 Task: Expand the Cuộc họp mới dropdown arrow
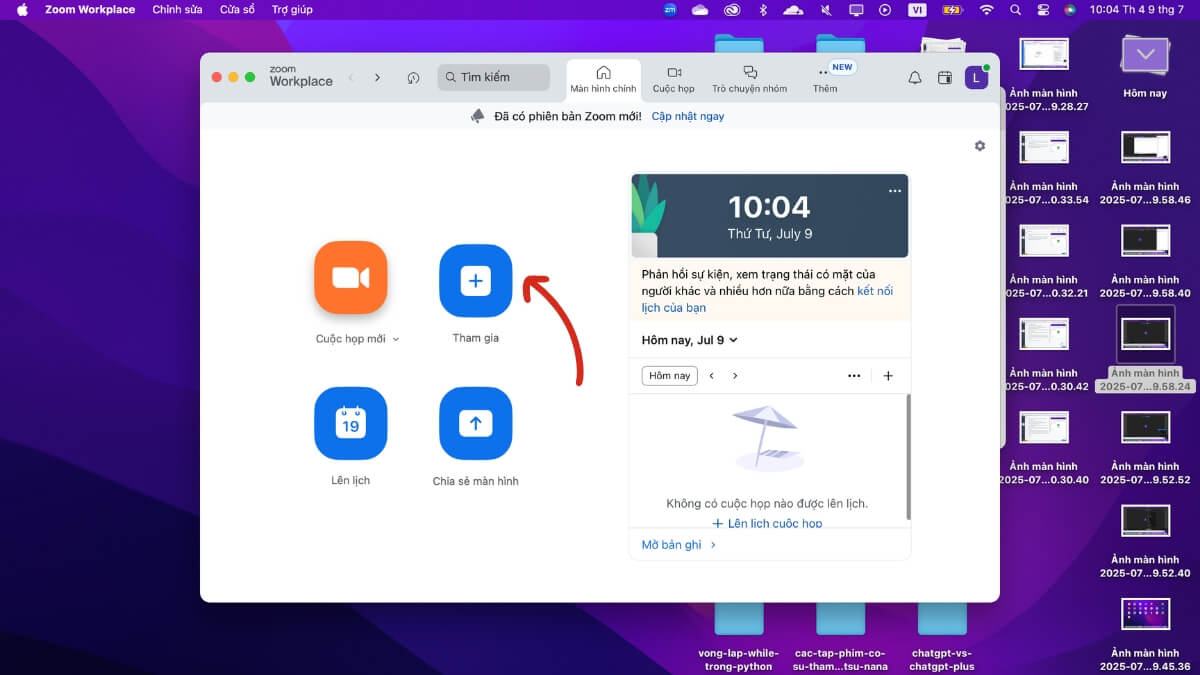click(396, 340)
